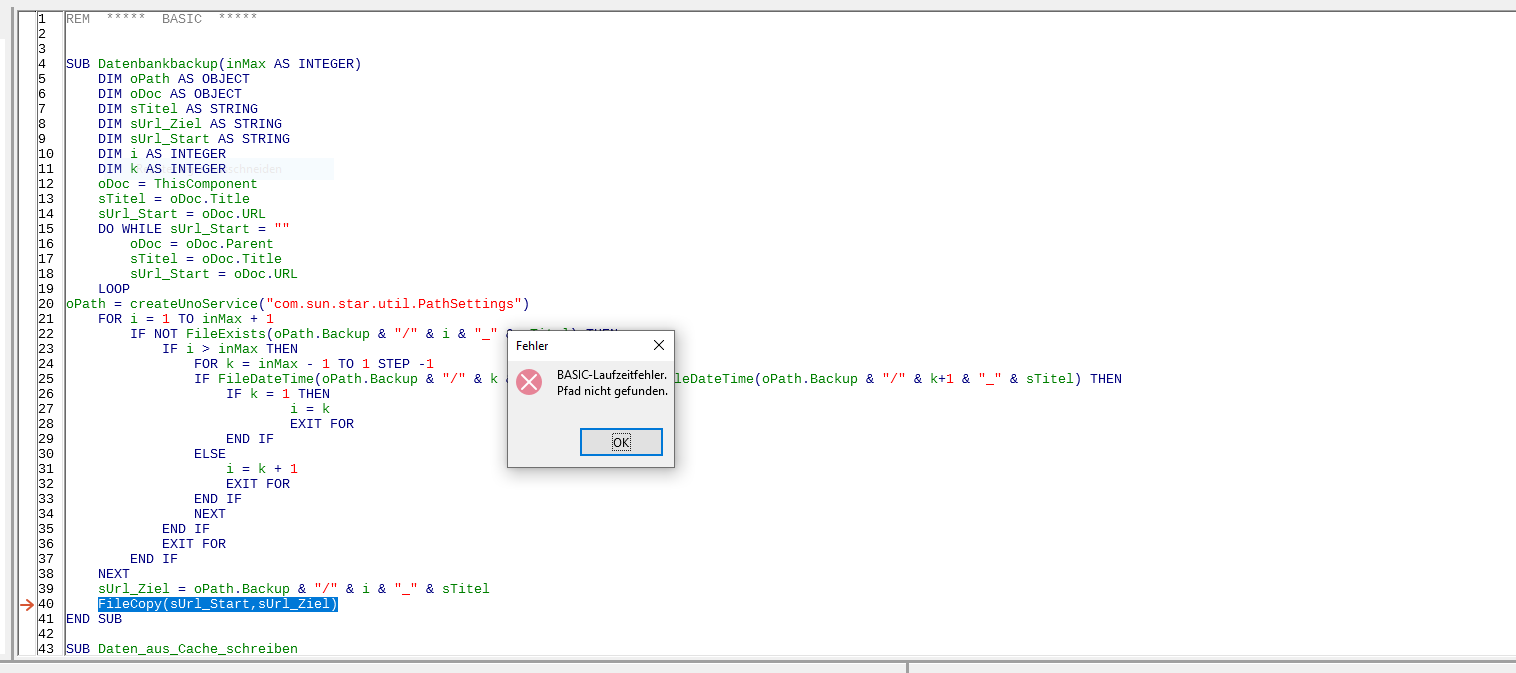Click 'FOR i = 1 TO inMax + 1' line

[186, 319]
